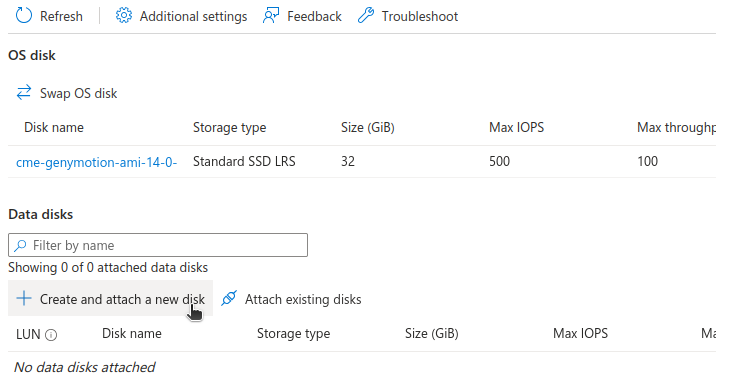Click the plus icon for new disk

24,298
